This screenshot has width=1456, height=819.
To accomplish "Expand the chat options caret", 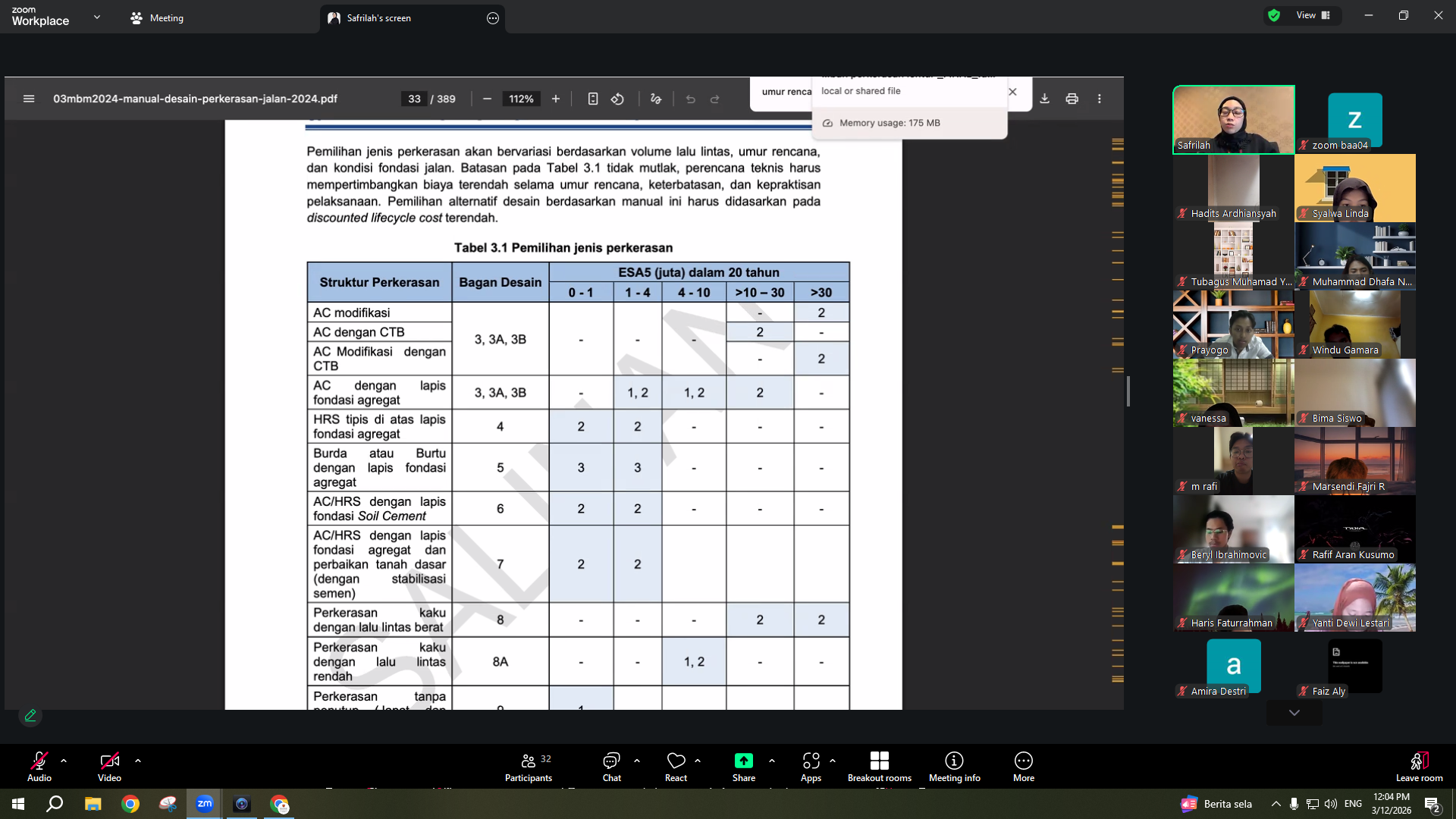I will [x=637, y=760].
